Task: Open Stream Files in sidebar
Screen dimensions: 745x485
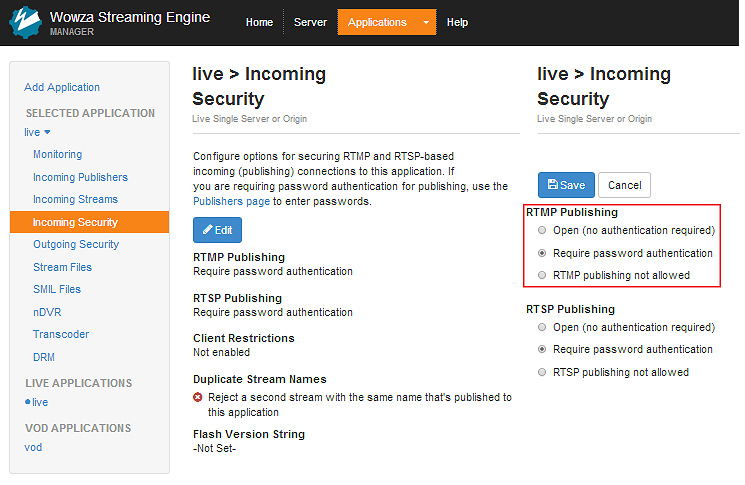Action: coord(62,267)
